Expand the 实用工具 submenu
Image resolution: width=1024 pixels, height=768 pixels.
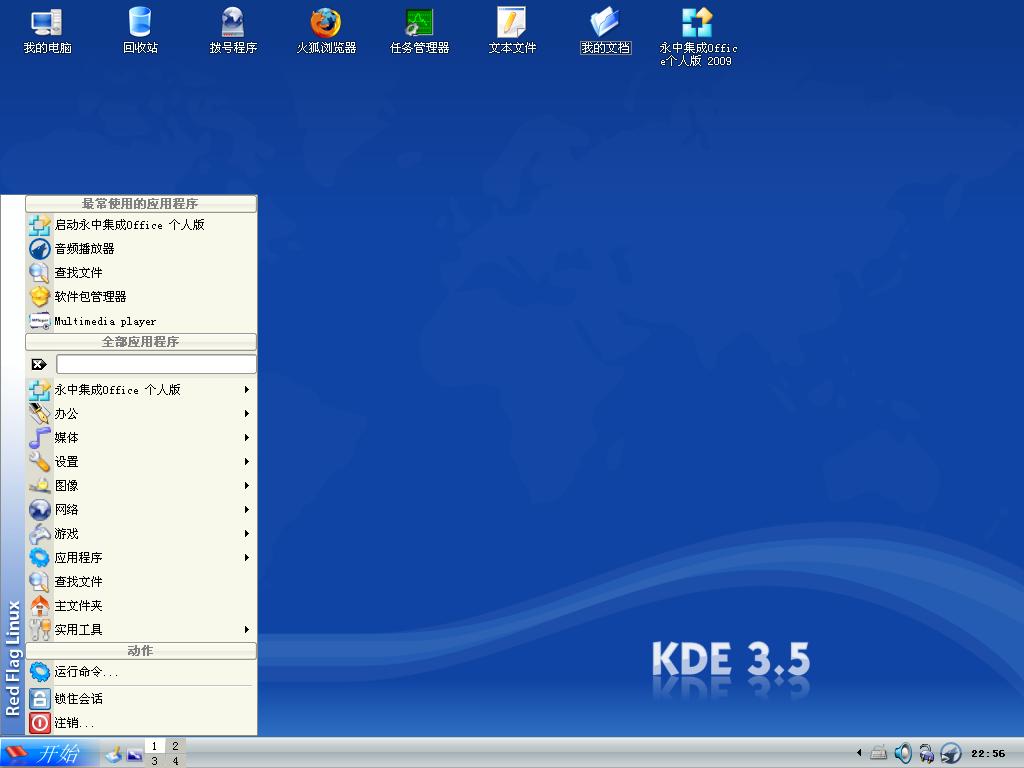pos(141,630)
